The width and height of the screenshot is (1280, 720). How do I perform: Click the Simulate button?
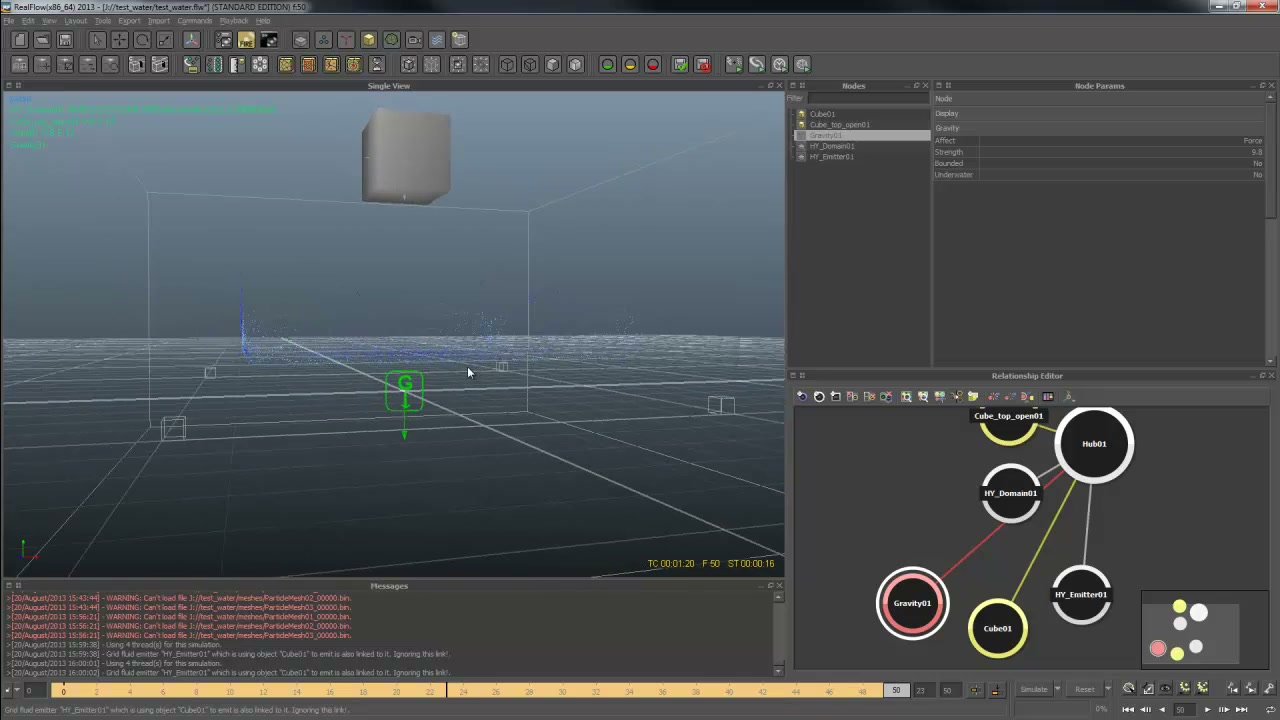tap(1033, 689)
